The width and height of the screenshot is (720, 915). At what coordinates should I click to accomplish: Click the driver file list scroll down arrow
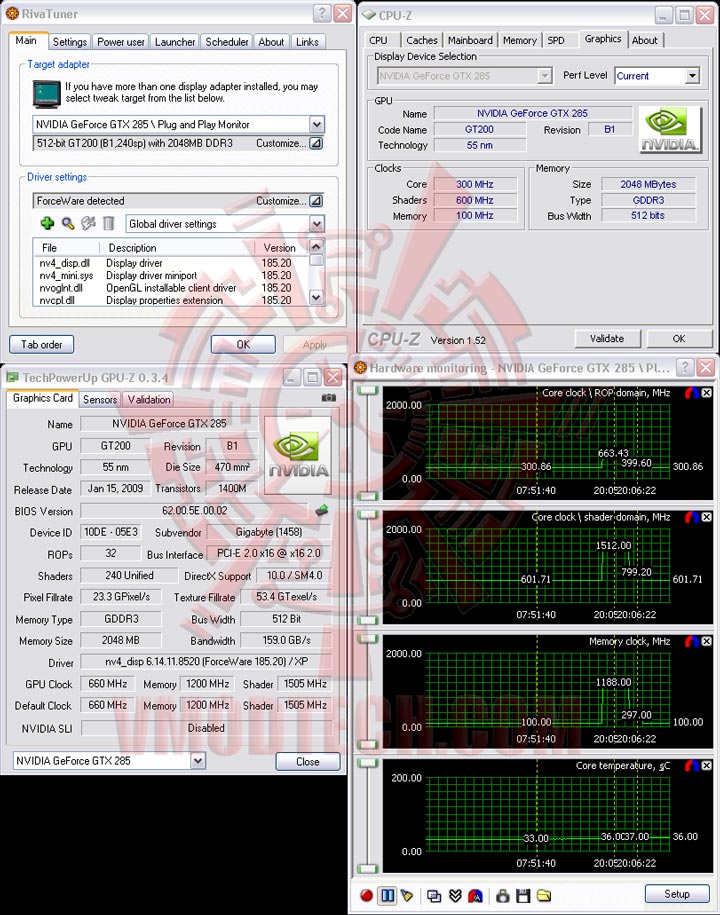click(316, 297)
